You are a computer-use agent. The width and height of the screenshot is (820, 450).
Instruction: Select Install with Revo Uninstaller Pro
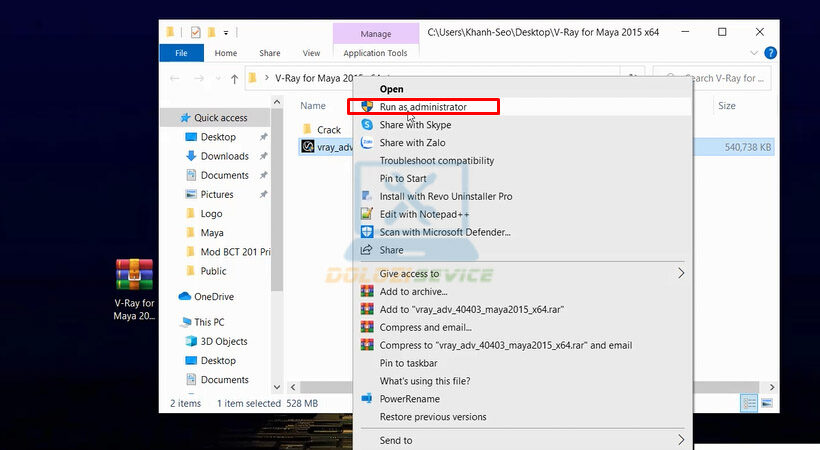click(x=445, y=197)
